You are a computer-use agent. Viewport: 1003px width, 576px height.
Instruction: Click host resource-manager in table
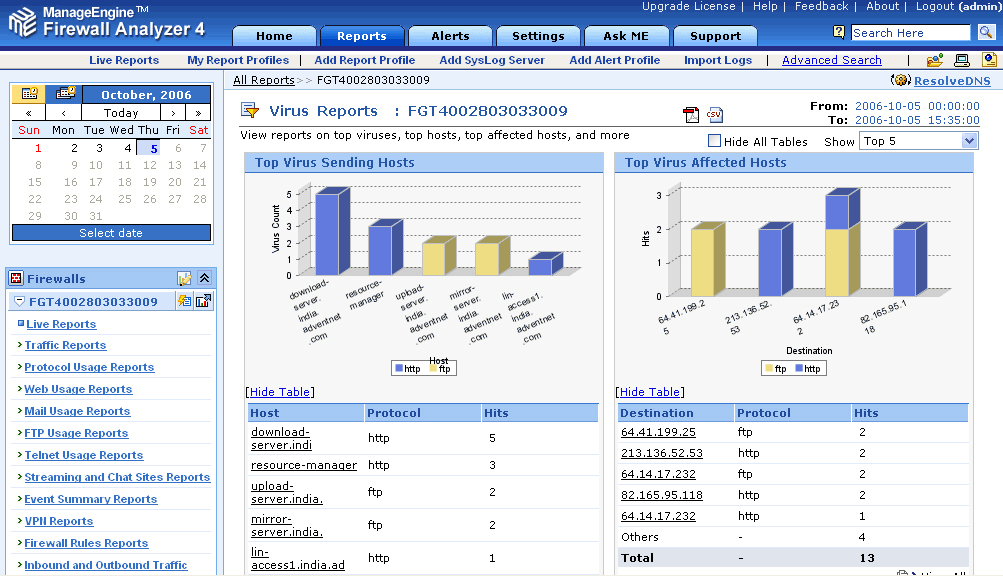[x=304, y=465]
